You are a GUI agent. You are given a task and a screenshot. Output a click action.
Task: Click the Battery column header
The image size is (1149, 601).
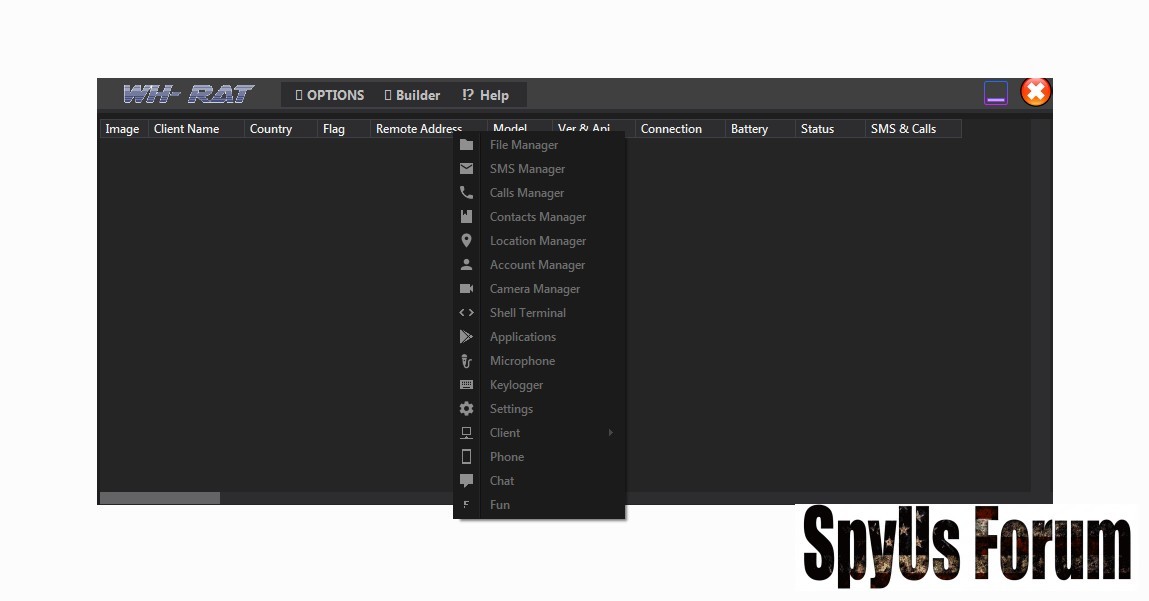(x=749, y=129)
